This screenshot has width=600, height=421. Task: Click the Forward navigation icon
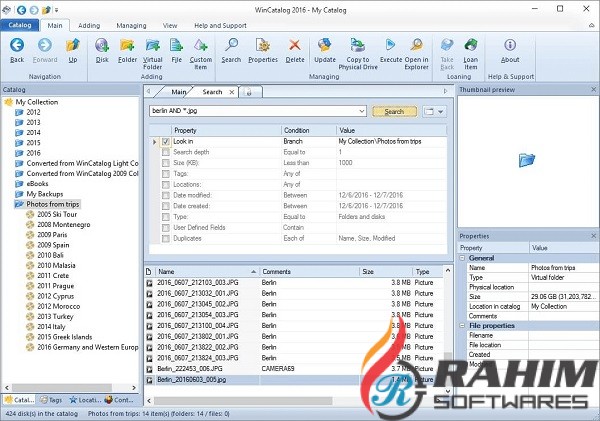click(45, 46)
